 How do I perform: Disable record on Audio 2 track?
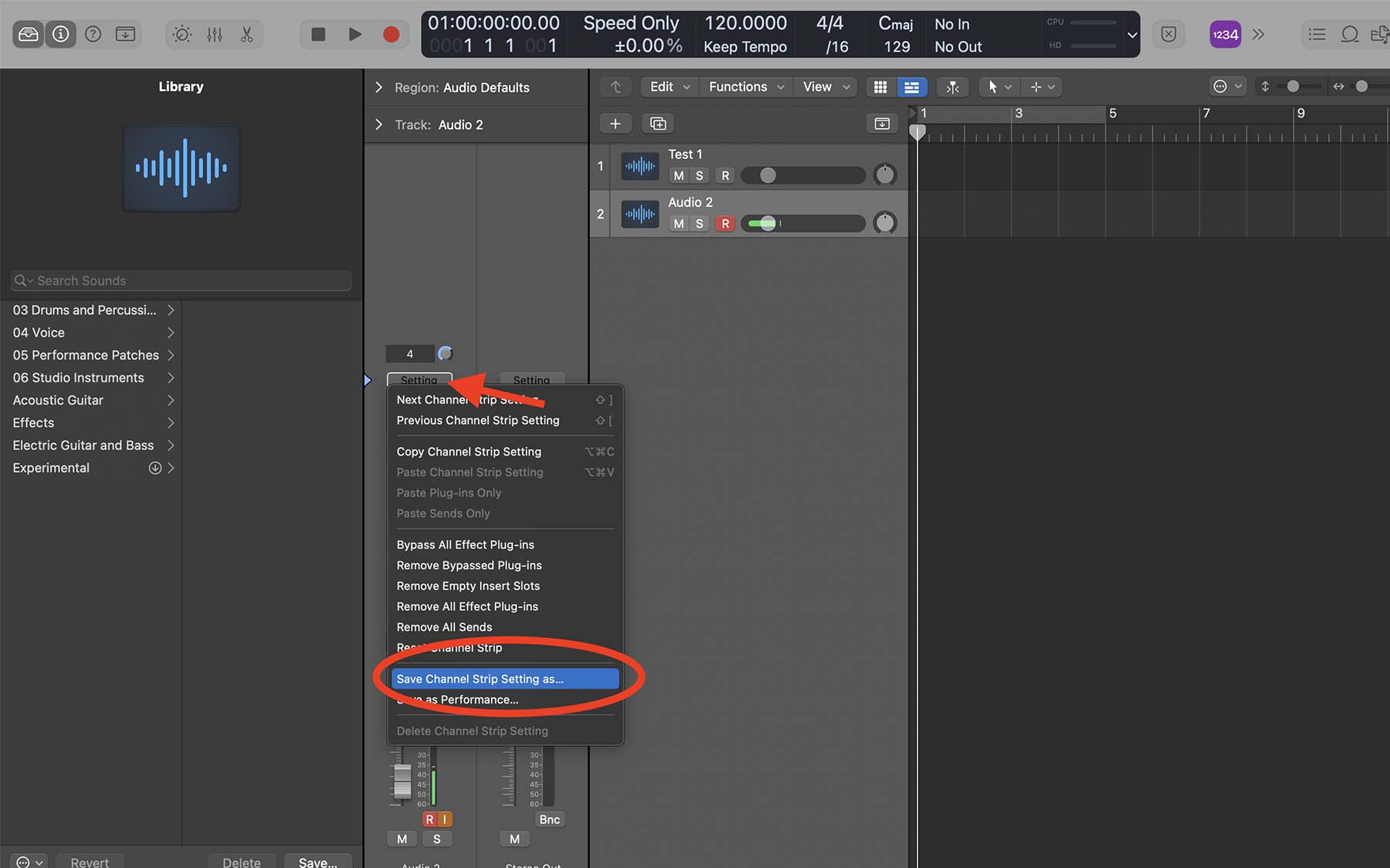pos(725,223)
